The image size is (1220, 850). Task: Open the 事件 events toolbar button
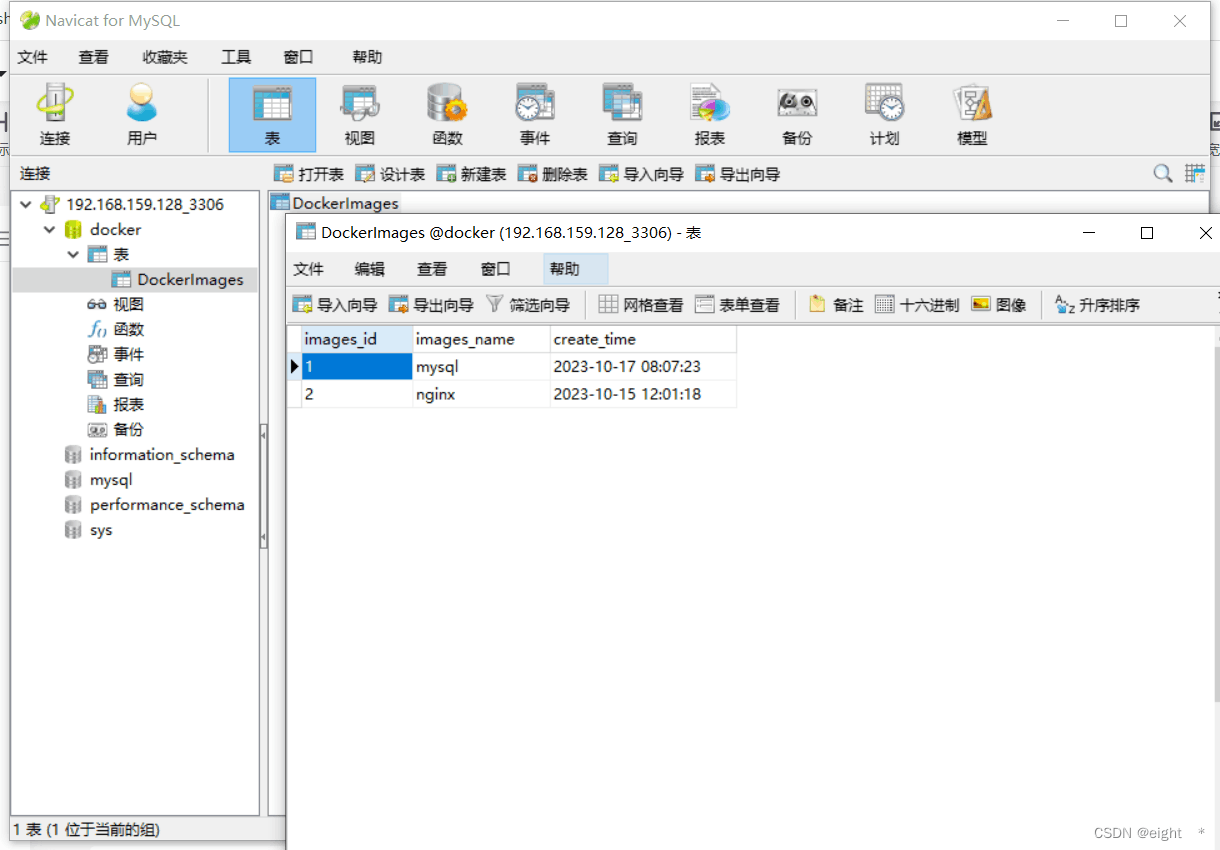tap(535, 114)
